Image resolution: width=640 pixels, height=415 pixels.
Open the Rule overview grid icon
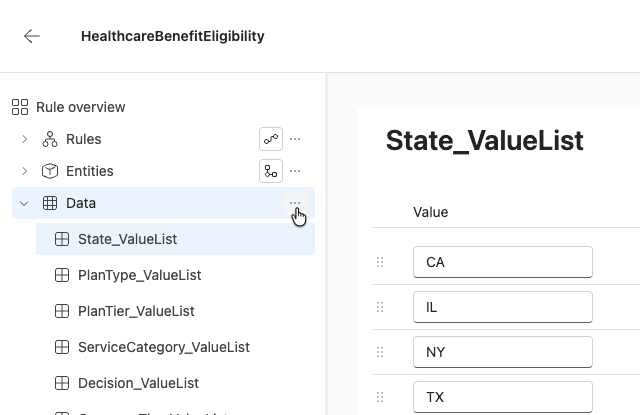[20, 107]
